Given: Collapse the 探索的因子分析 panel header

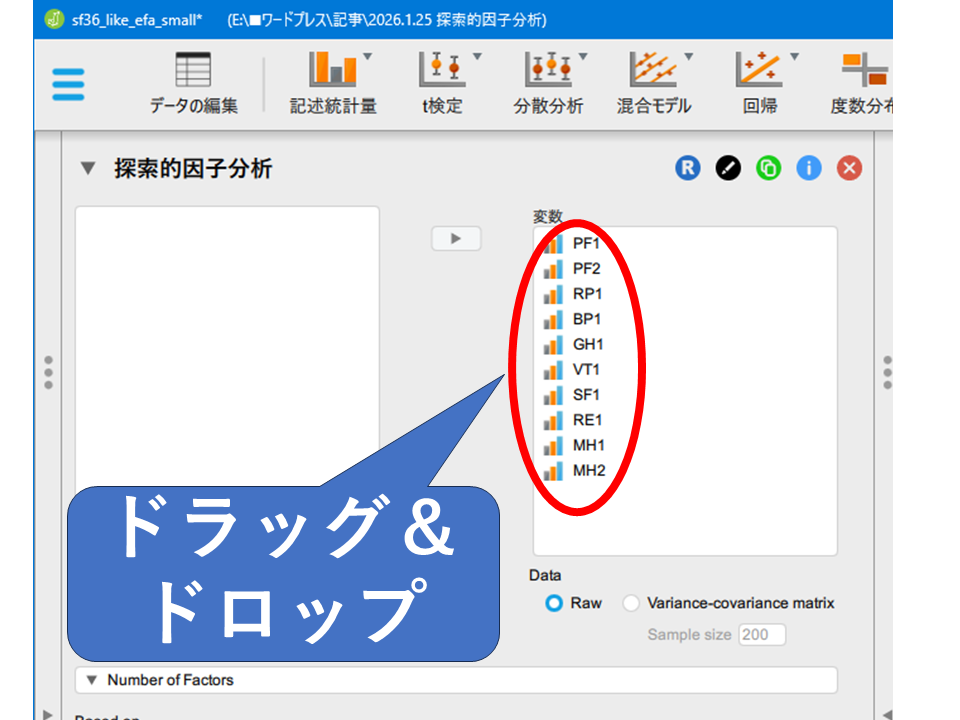Looking at the screenshot, I should coord(88,169).
